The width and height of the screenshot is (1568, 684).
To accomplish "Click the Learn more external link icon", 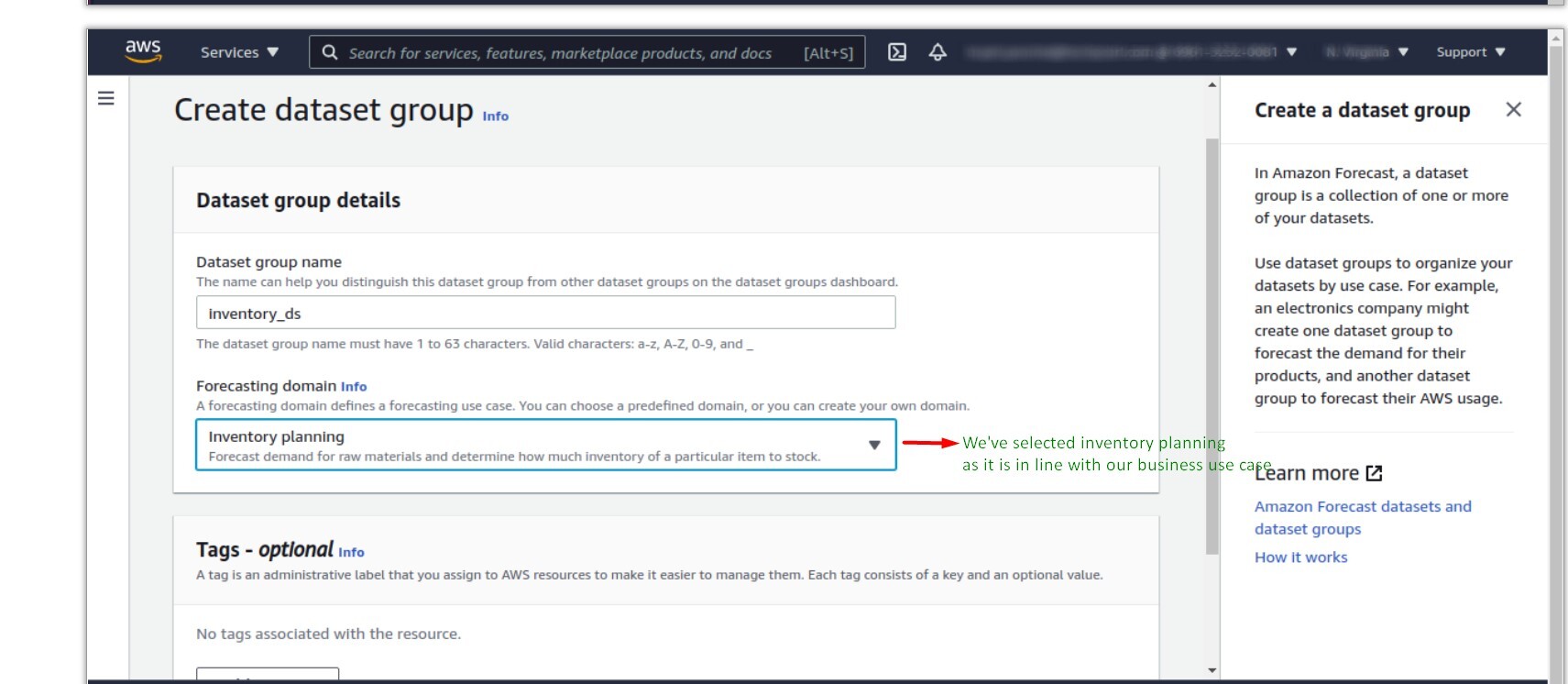I will coord(1374,473).
